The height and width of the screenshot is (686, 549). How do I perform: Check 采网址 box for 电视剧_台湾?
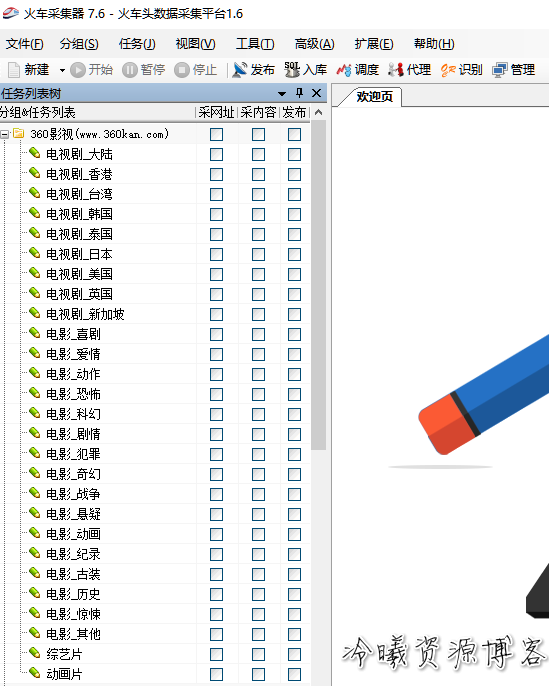point(217,194)
